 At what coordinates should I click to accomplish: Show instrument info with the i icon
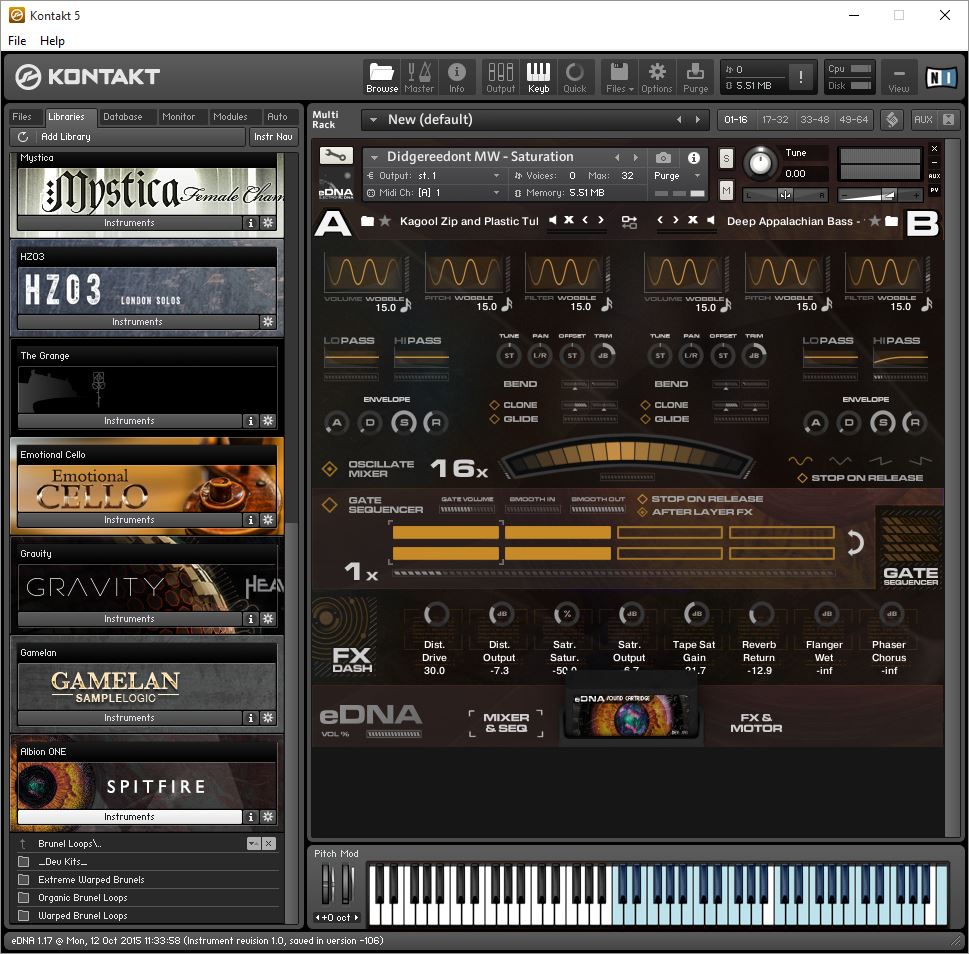coord(694,158)
